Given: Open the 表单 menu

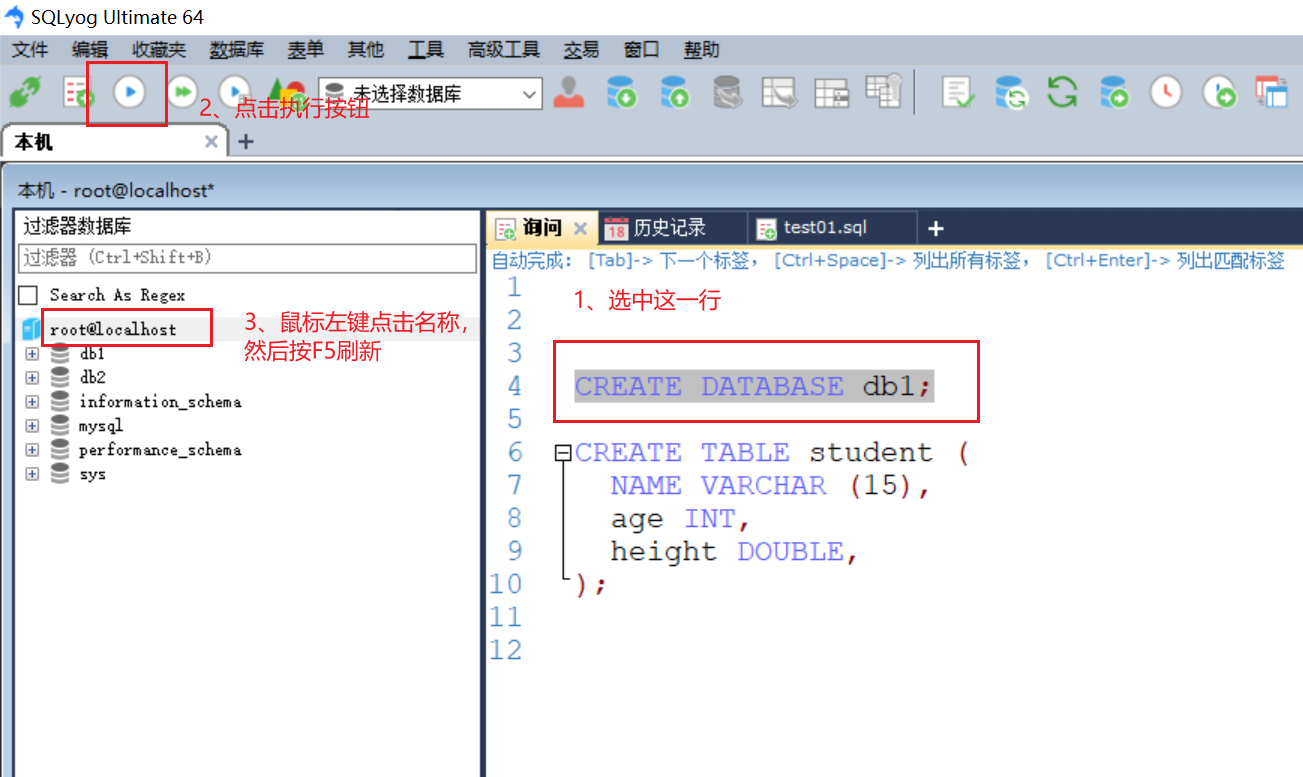Looking at the screenshot, I should [306, 49].
